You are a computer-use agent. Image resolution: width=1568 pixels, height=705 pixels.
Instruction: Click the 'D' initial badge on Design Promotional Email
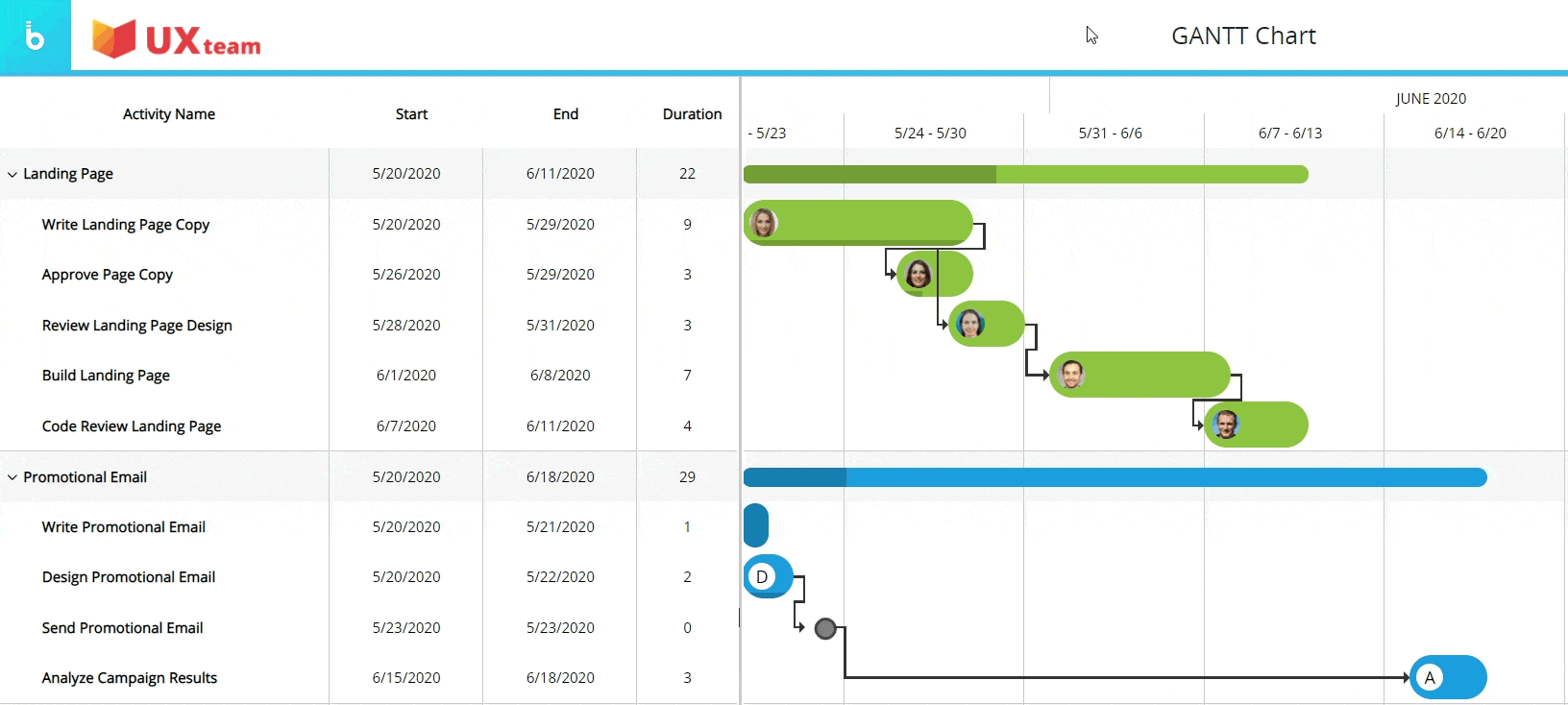click(762, 576)
